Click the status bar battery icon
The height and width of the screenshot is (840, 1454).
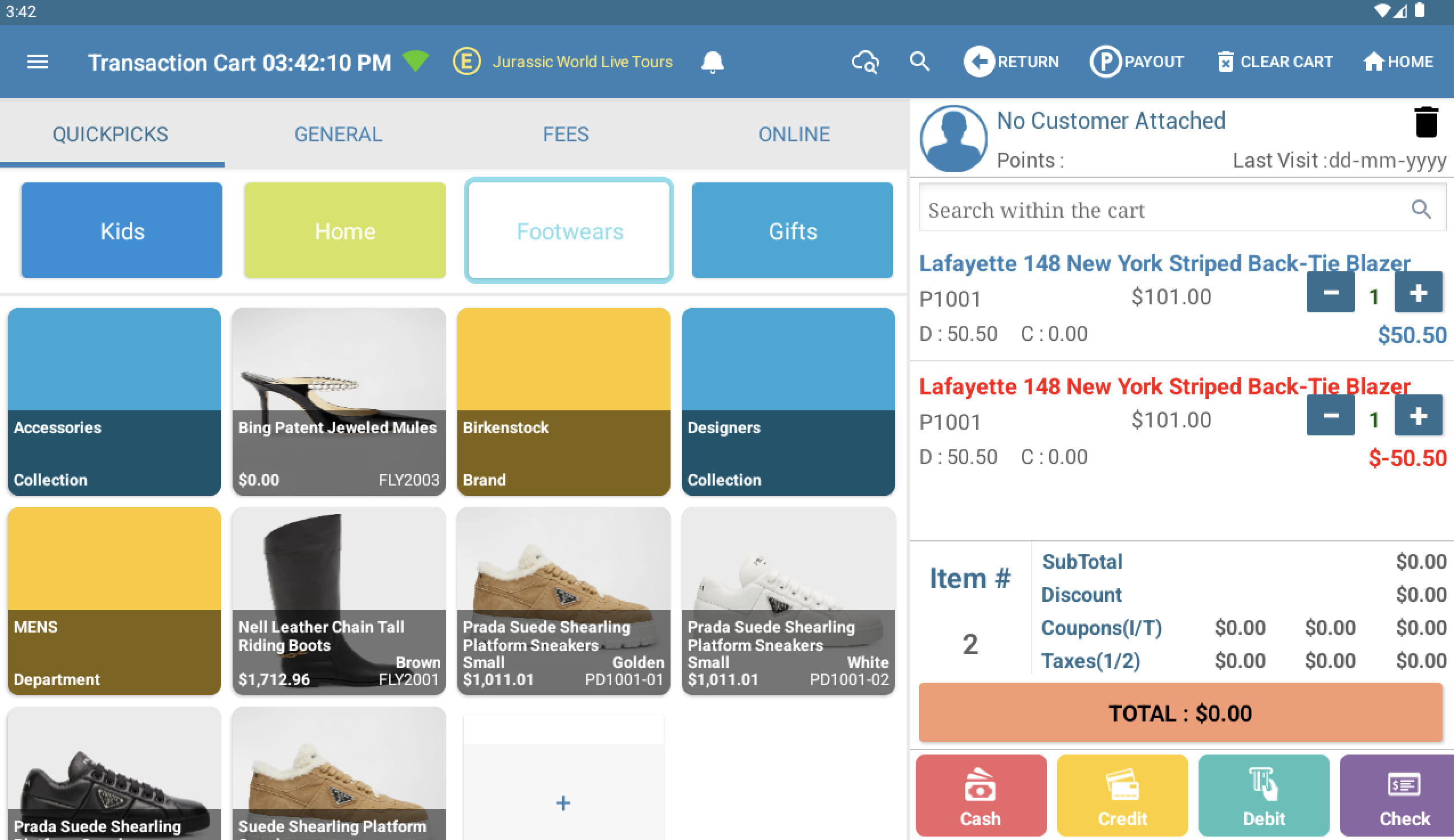pos(1420,10)
